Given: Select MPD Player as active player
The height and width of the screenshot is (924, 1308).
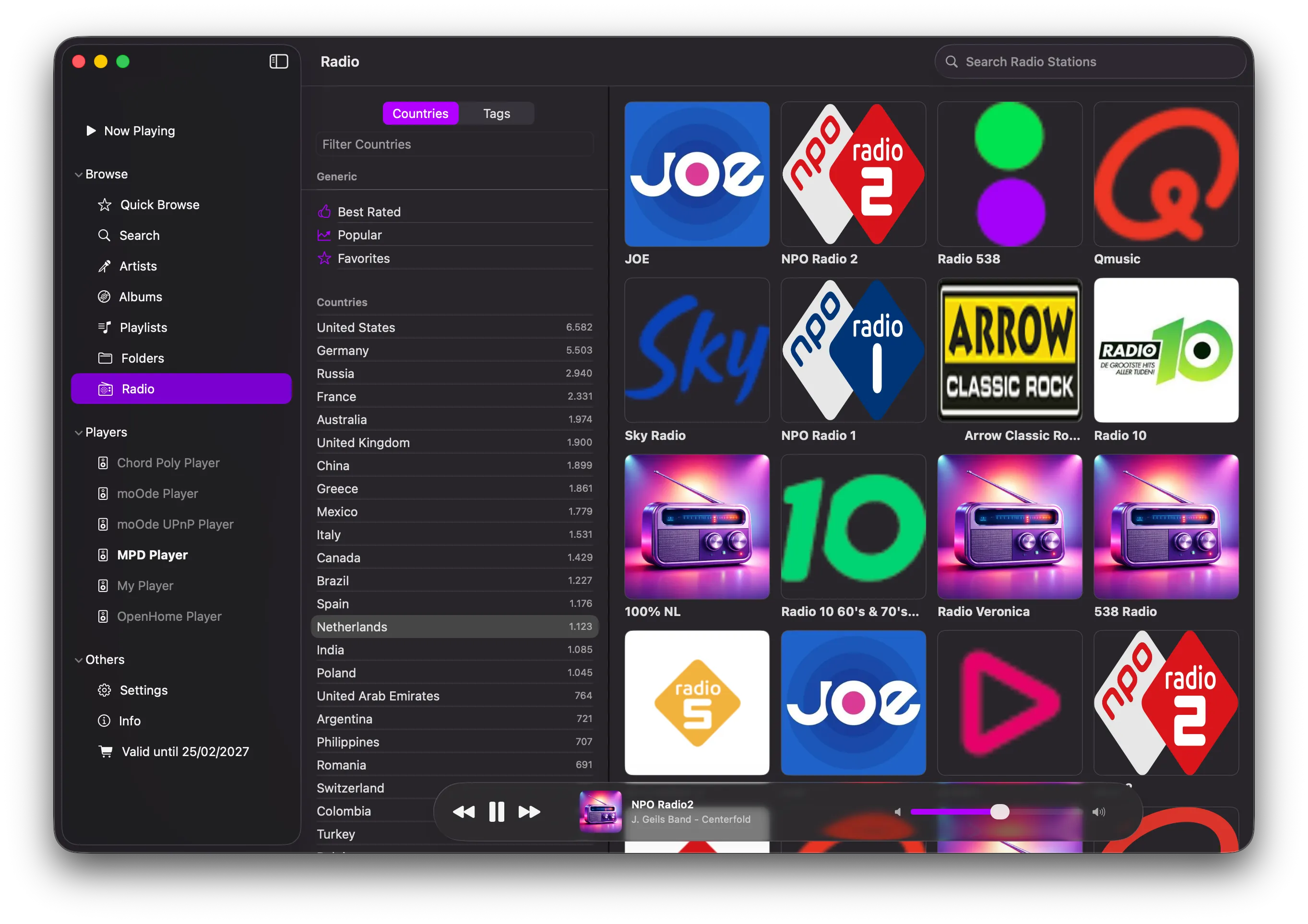Looking at the screenshot, I should point(152,555).
